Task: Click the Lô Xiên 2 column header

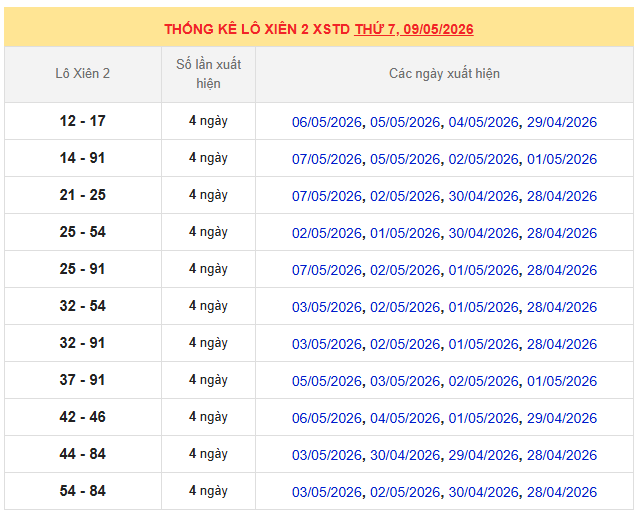Action: (83, 74)
